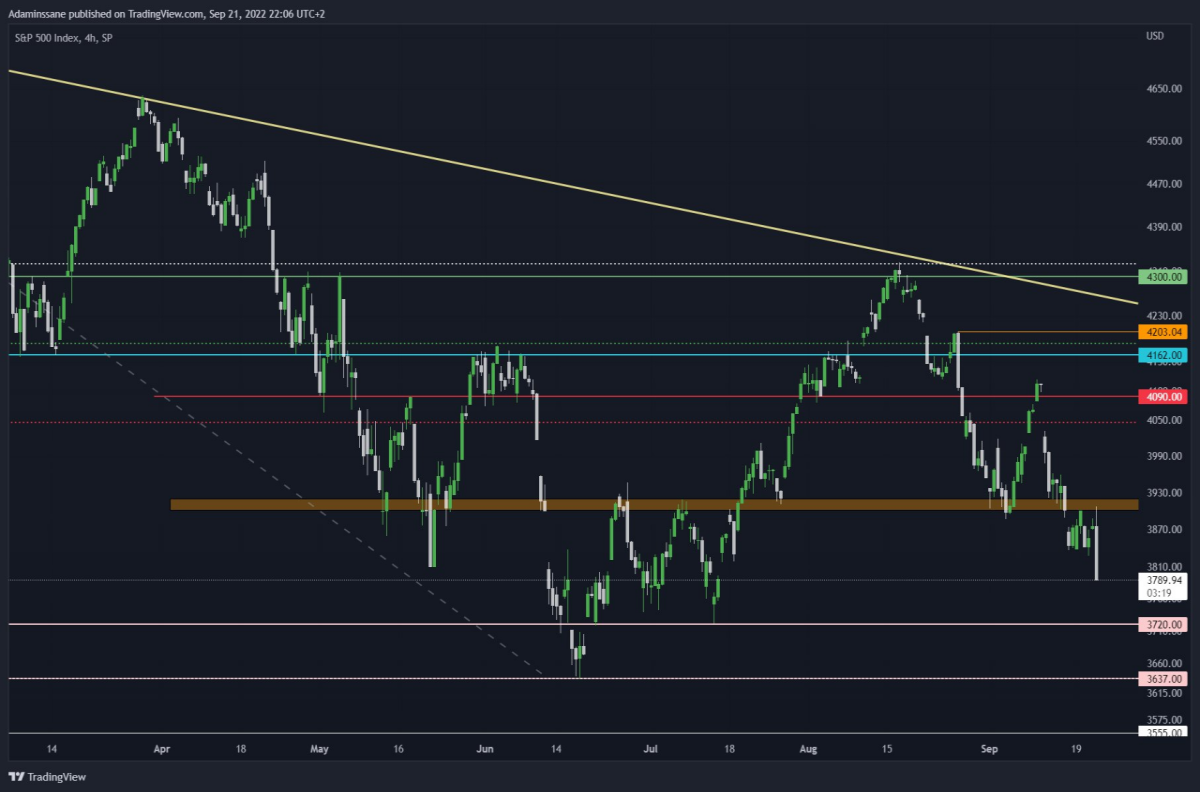Click the 3637.00 price label
1200x792 pixels.
click(1164, 679)
